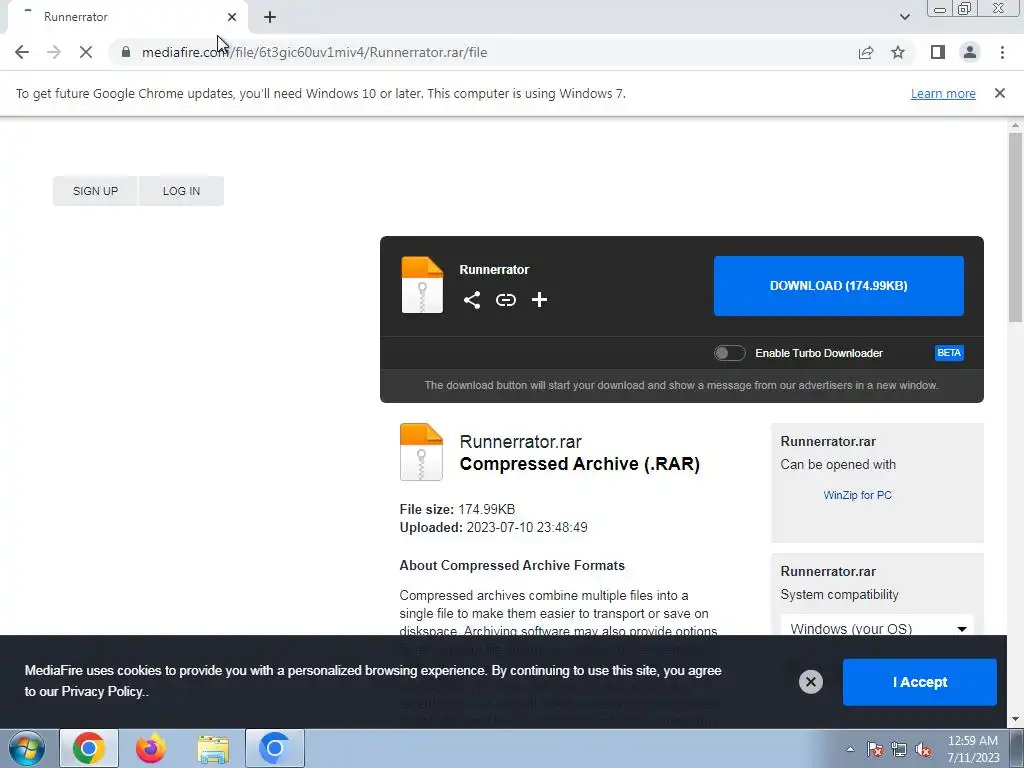Click the share page icon in address bar
The height and width of the screenshot is (768, 1024).
865,52
